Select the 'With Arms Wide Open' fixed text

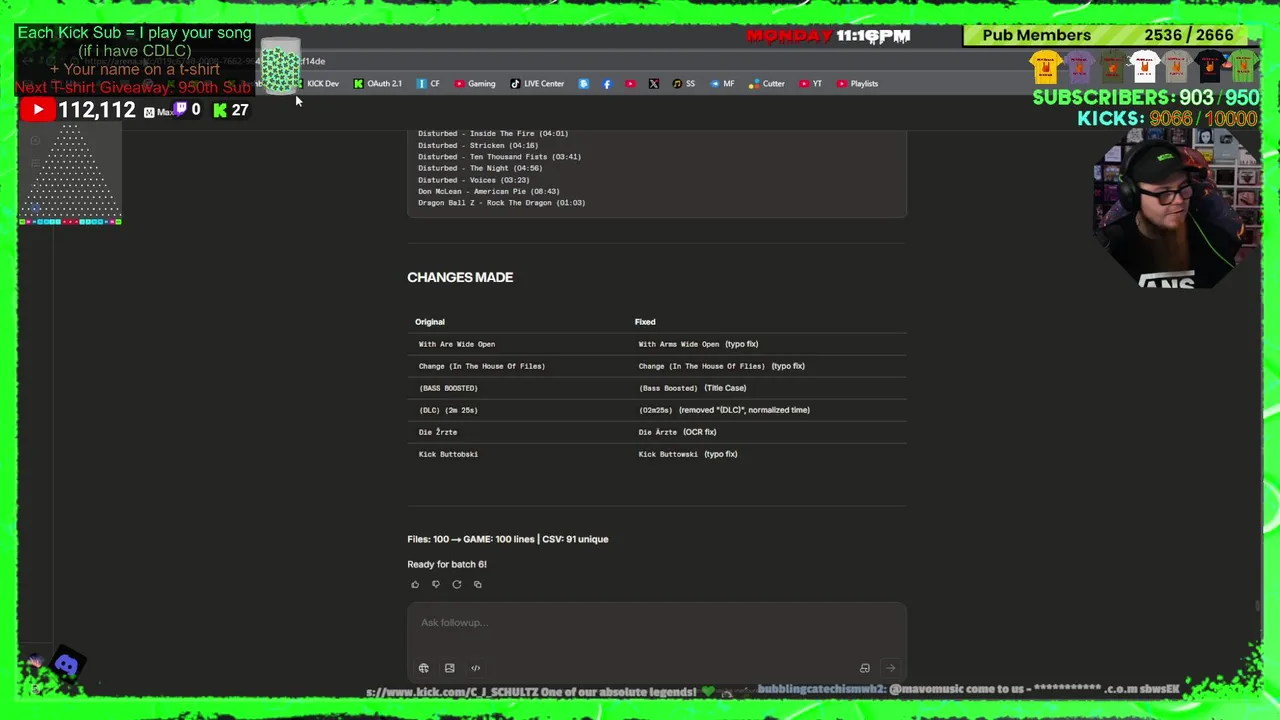coord(679,344)
